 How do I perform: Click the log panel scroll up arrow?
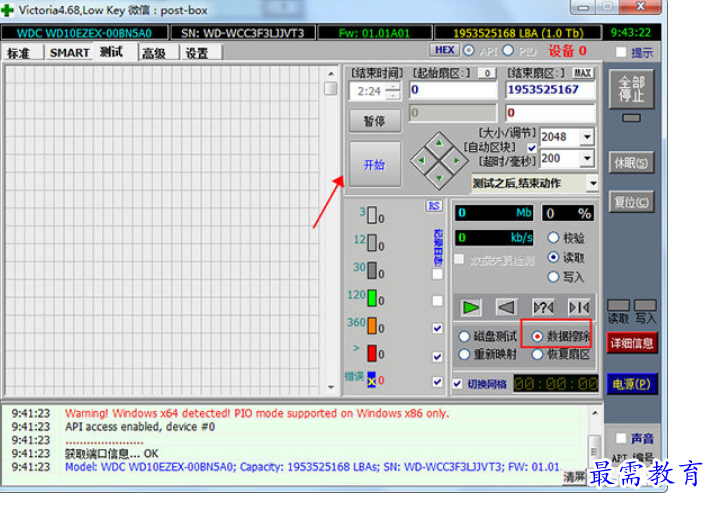point(594,413)
